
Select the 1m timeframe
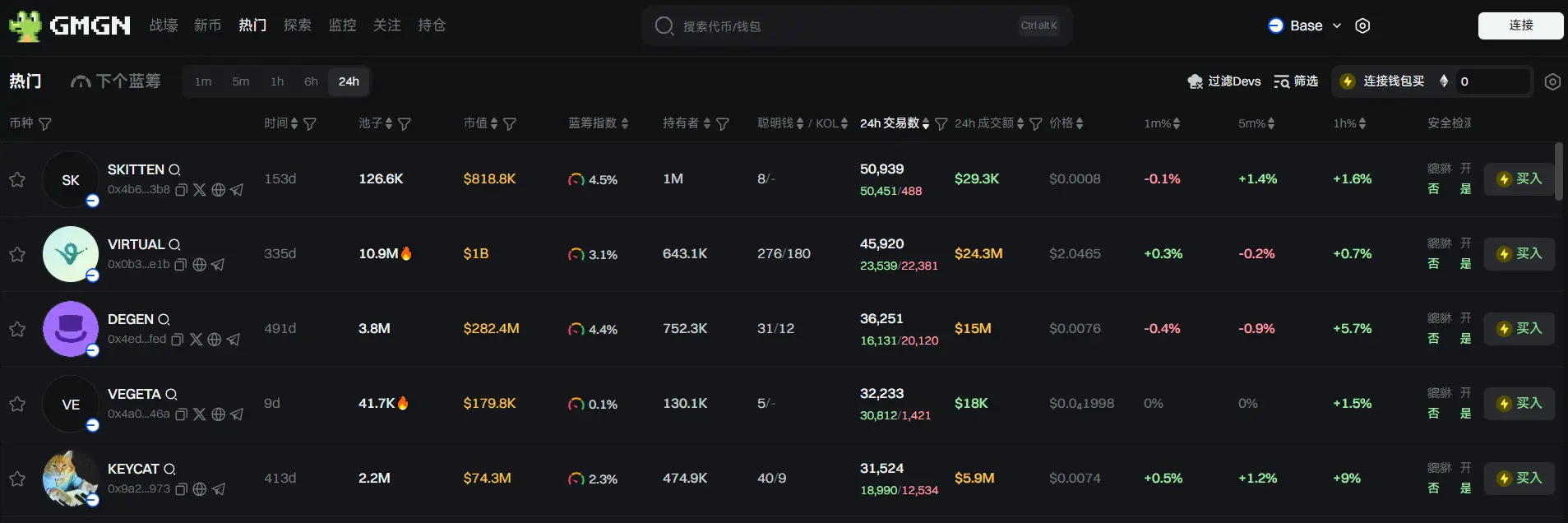[203, 81]
